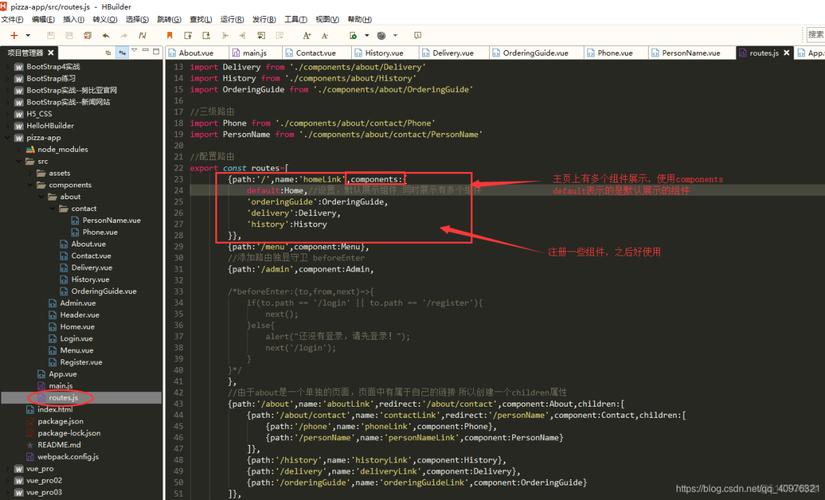Collapse the src folder in the tree
This screenshot has height=500, width=825.
tap(20, 162)
